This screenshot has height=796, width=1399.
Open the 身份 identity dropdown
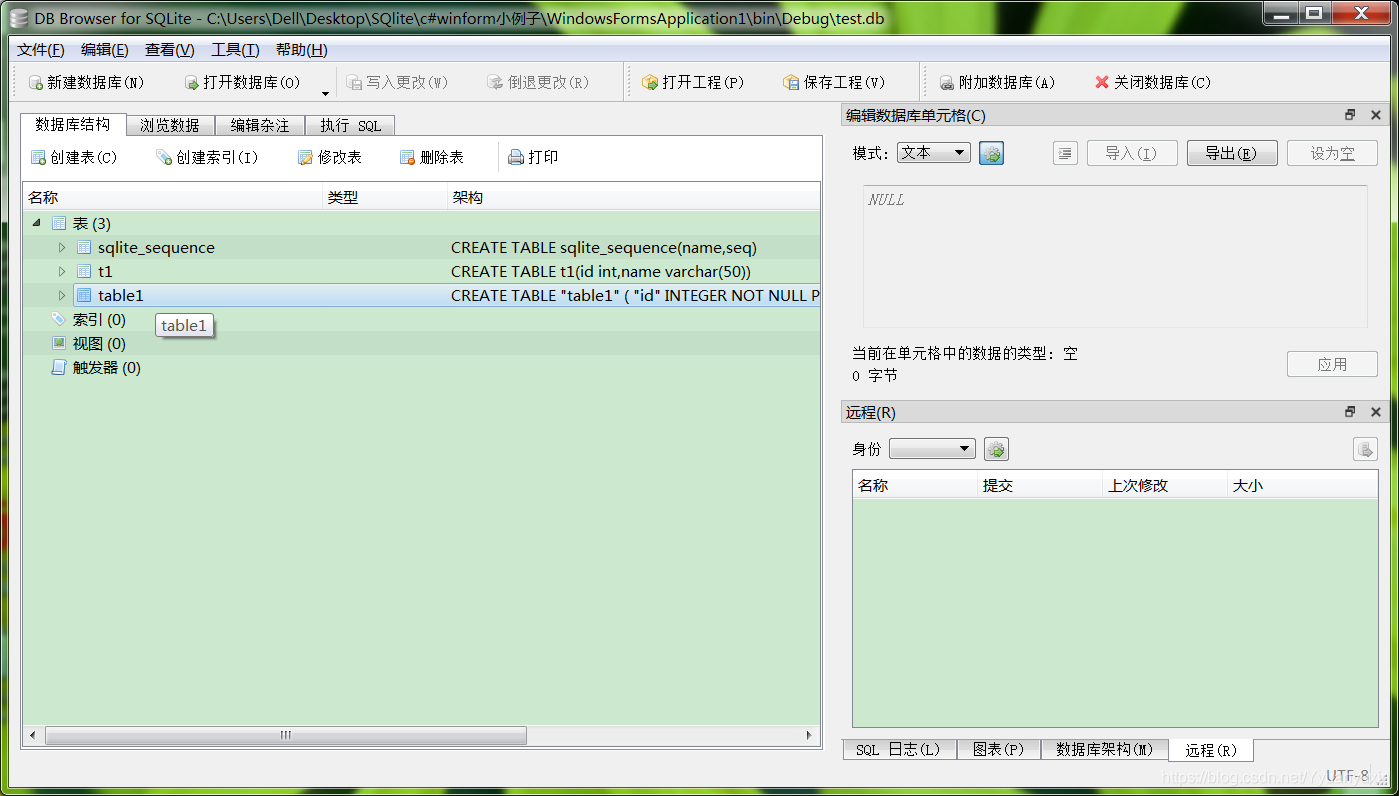coord(932,449)
